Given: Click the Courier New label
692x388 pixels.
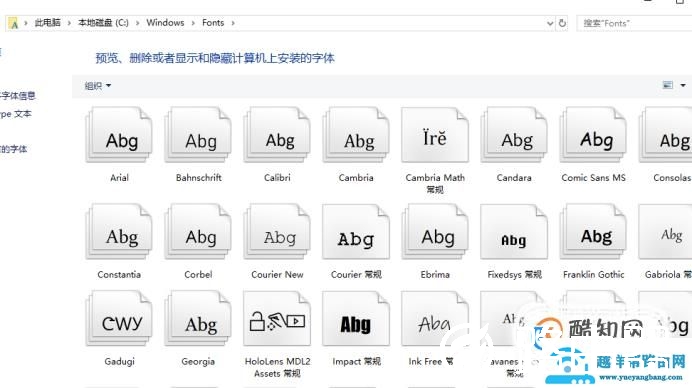Looking at the screenshot, I should point(277,275).
